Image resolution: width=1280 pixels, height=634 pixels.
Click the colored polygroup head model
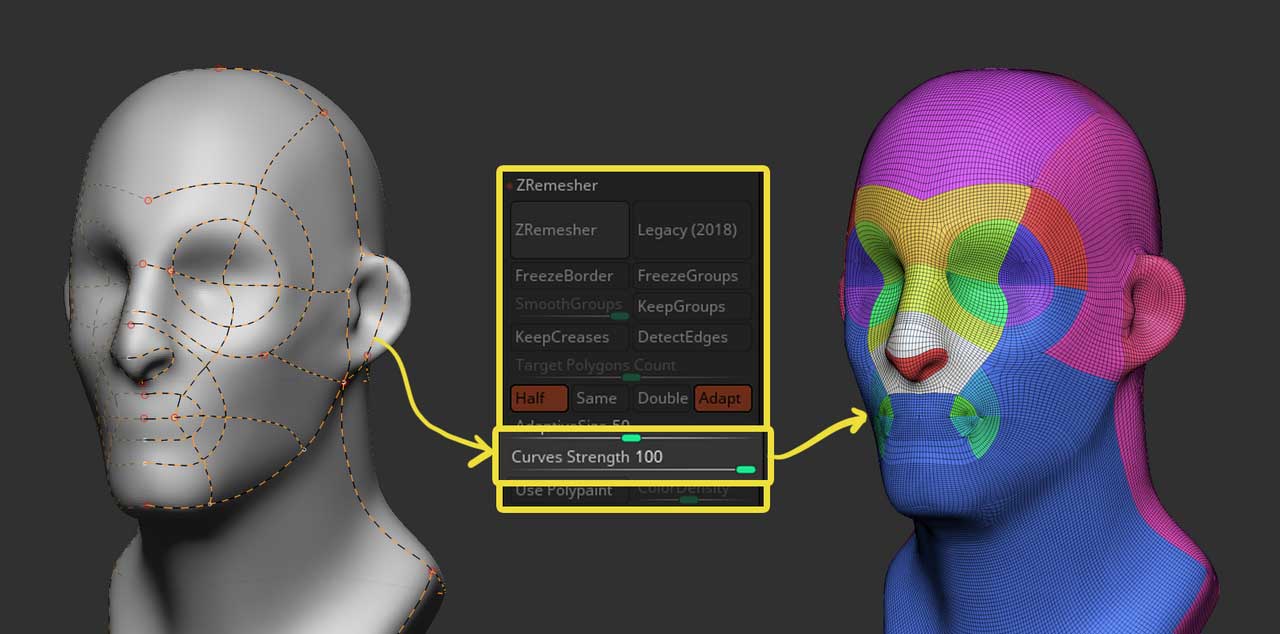[x=1030, y=350]
